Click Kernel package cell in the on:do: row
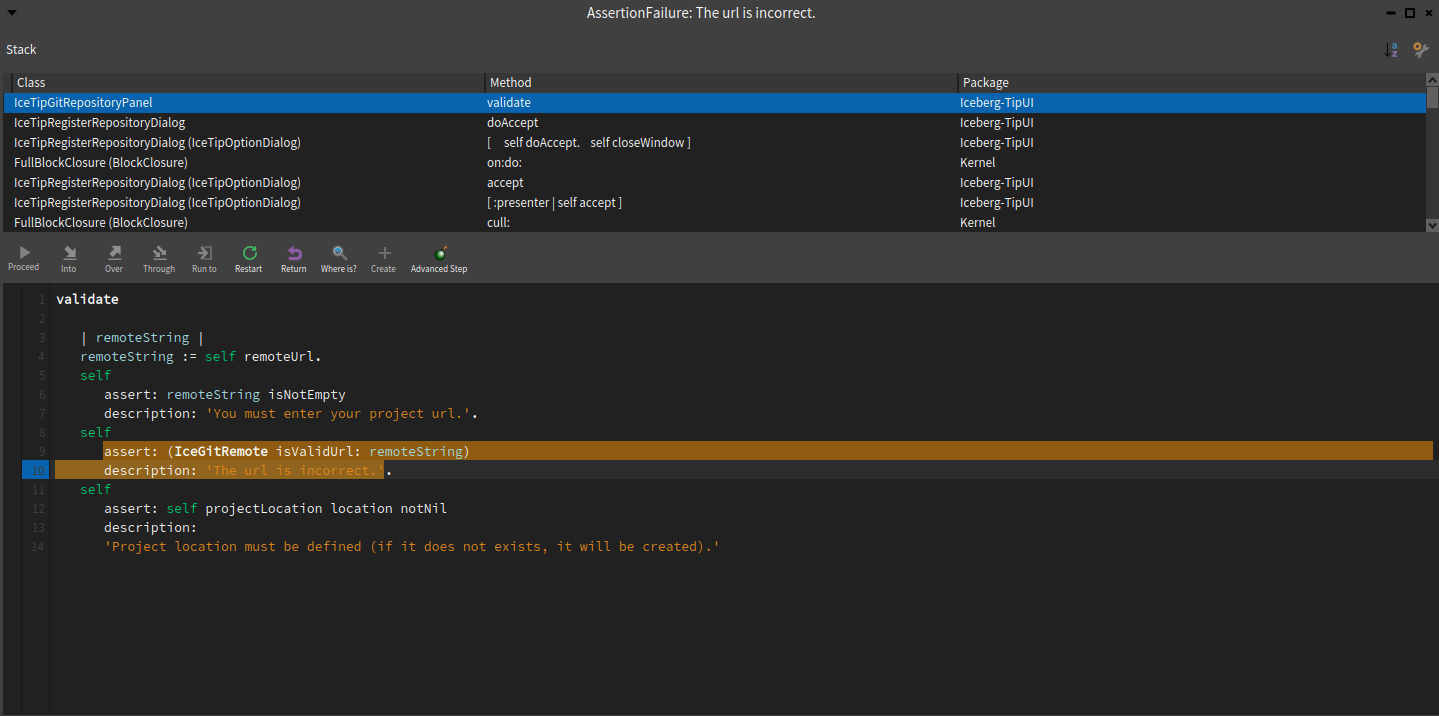 [977, 162]
